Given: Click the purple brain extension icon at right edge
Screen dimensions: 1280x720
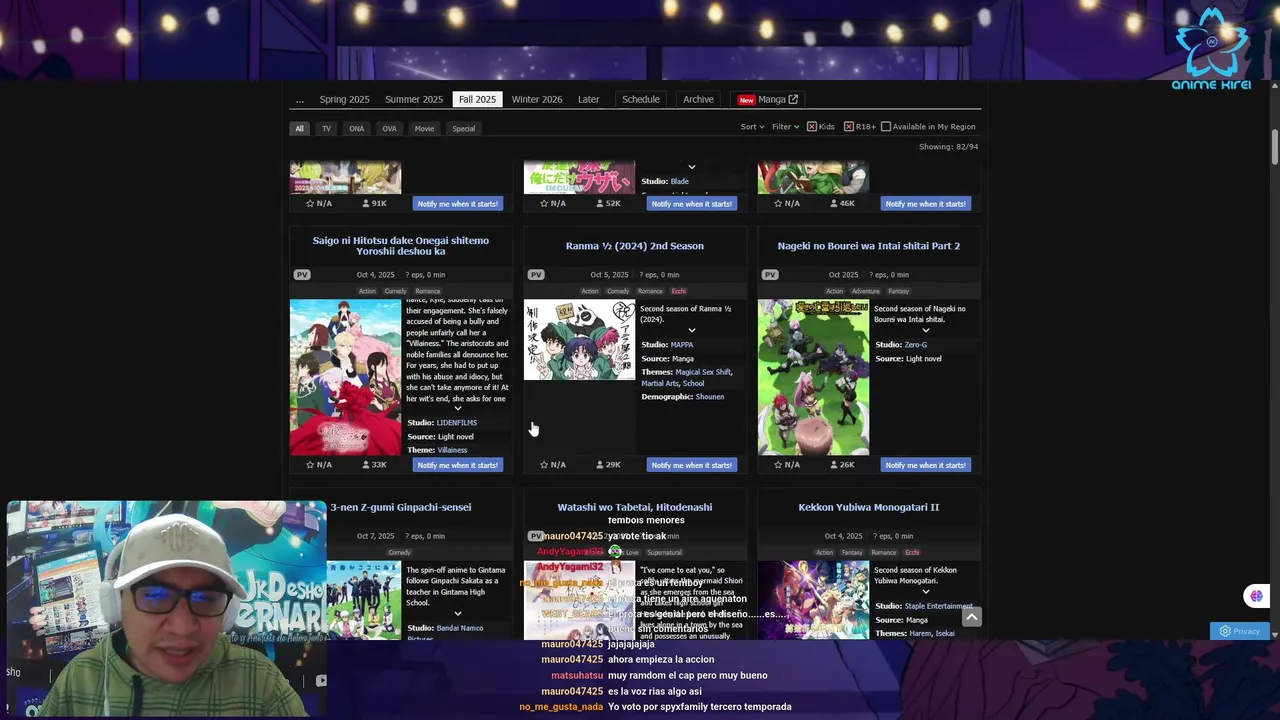Looking at the screenshot, I should pyautogui.click(x=1256, y=596).
